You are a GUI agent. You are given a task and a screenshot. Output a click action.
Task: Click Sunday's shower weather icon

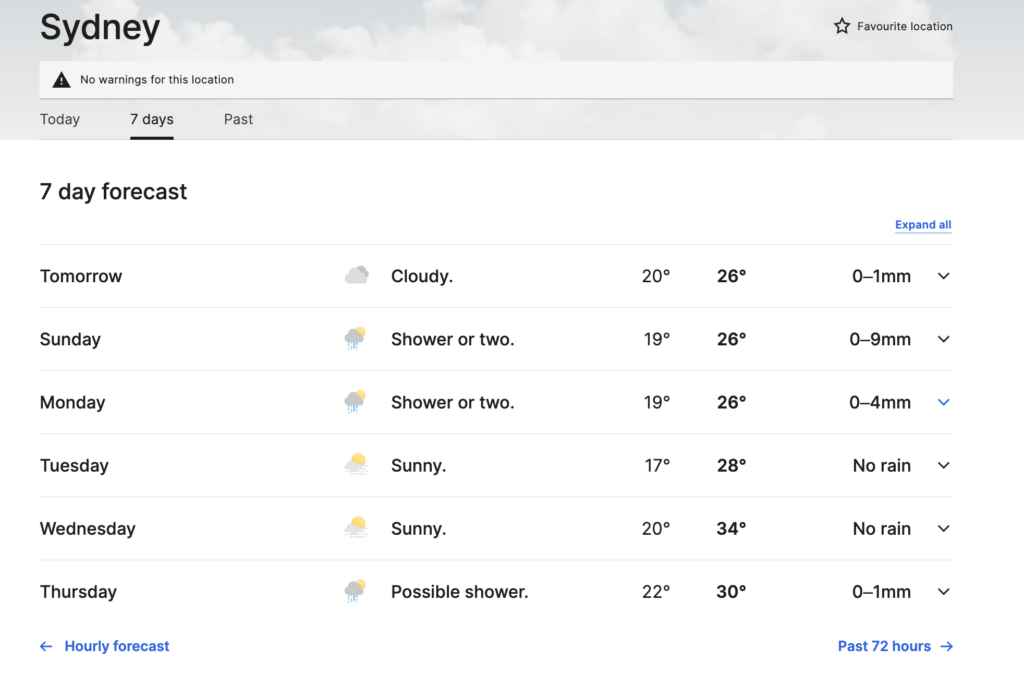click(x=355, y=339)
